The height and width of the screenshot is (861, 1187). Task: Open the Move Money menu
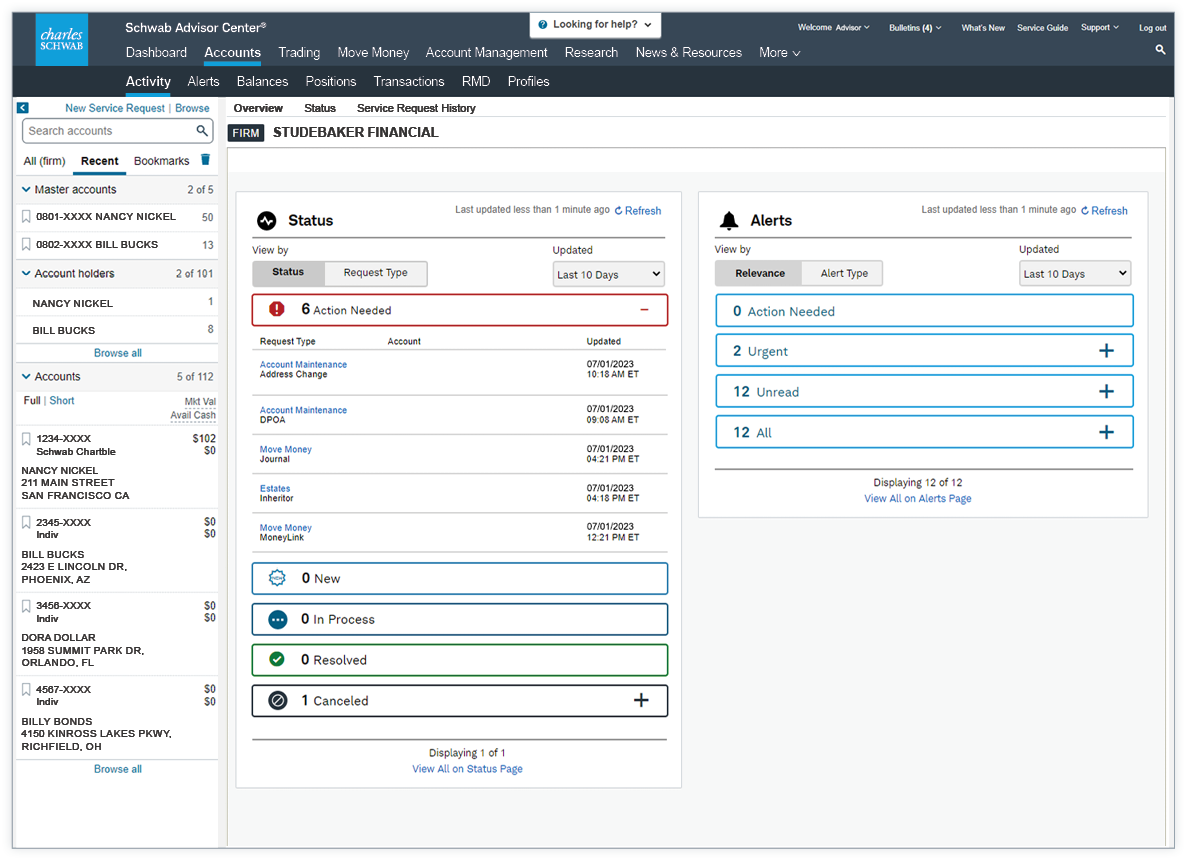coord(373,52)
